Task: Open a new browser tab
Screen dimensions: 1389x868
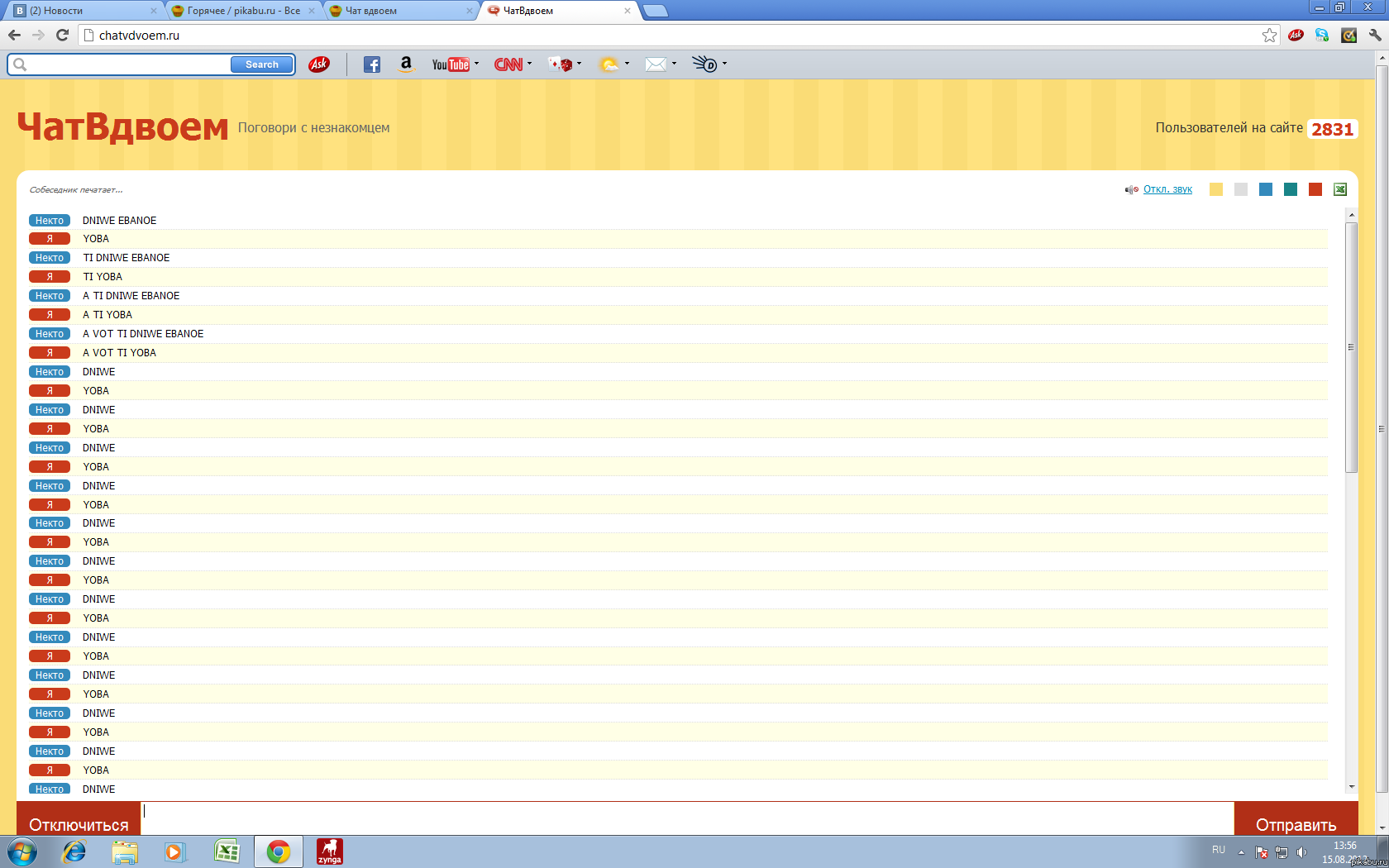Action: [655, 11]
